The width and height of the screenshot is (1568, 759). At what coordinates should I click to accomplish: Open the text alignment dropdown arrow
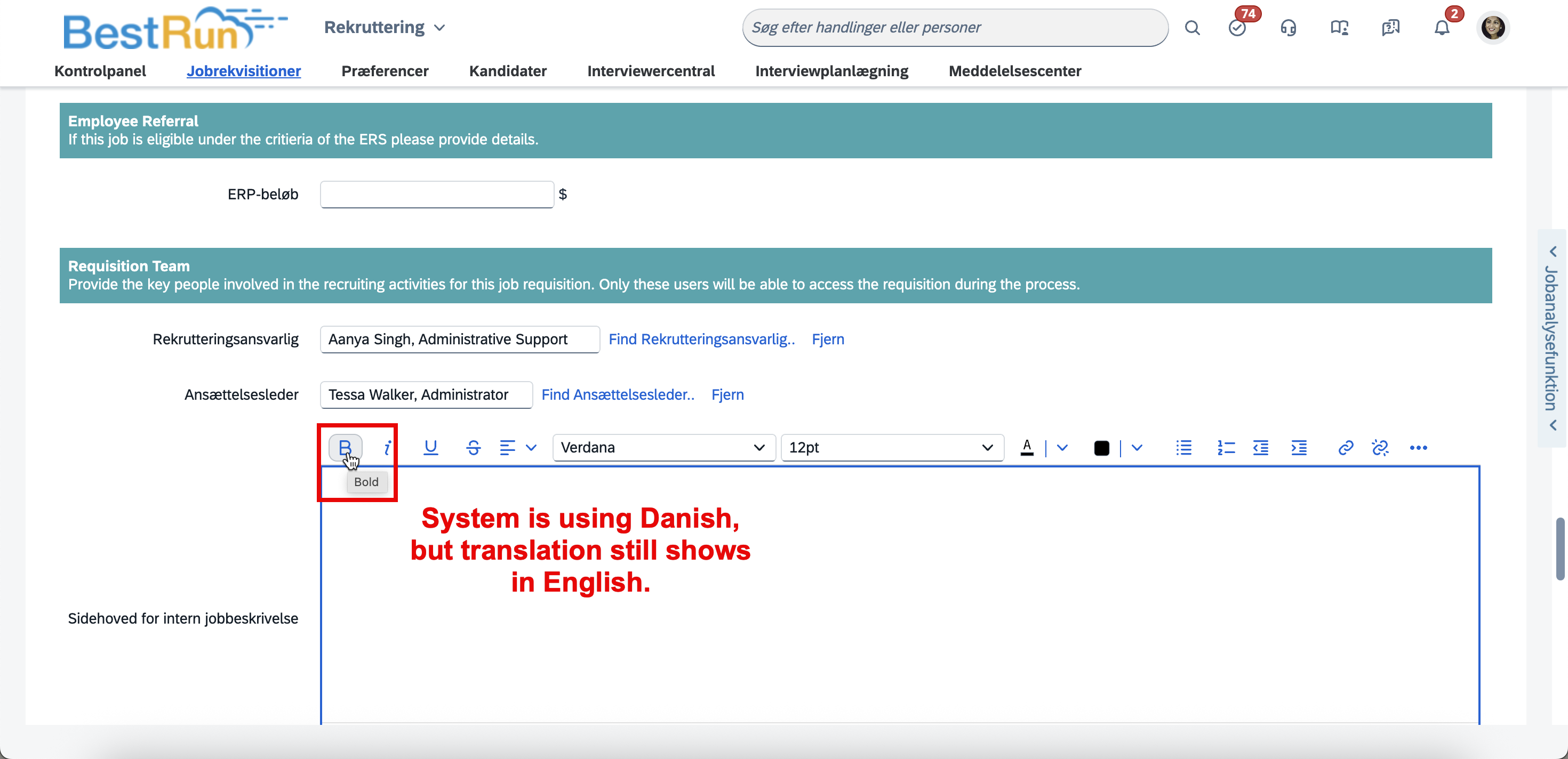click(x=531, y=448)
